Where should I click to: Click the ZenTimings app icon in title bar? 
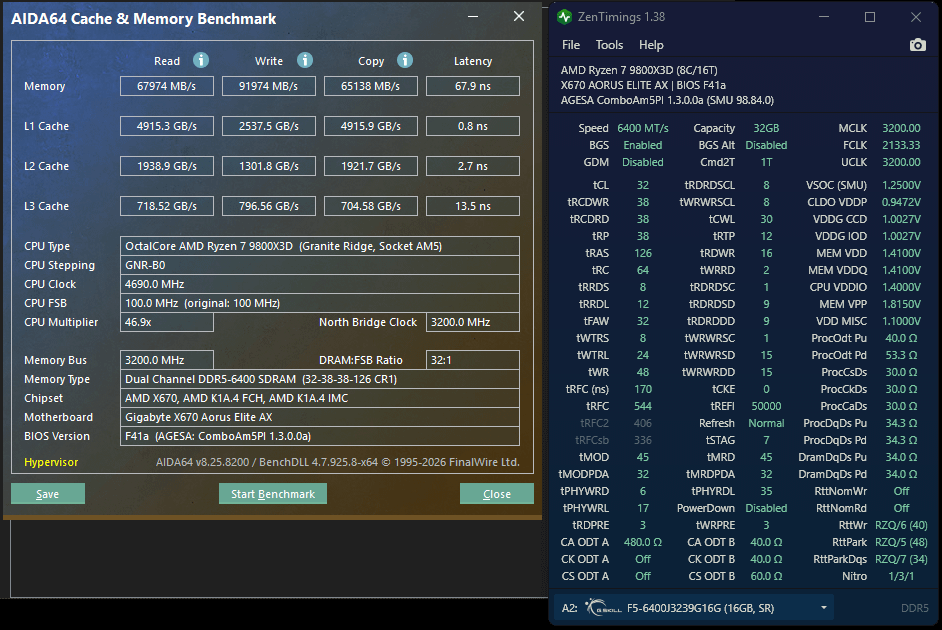pyautogui.click(x=565, y=17)
